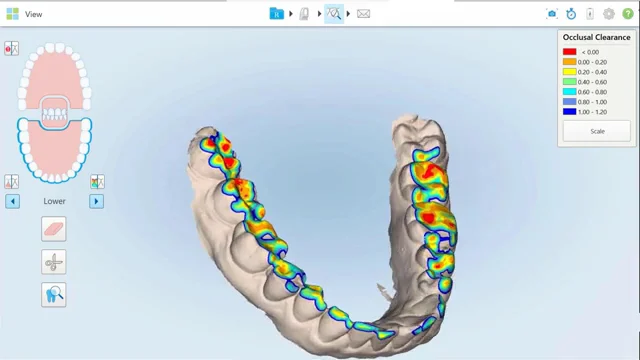Image resolution: width=640 pixels, height=360 pixels.
Task: Open the Send envelope step
Action: tap(363, 14)
